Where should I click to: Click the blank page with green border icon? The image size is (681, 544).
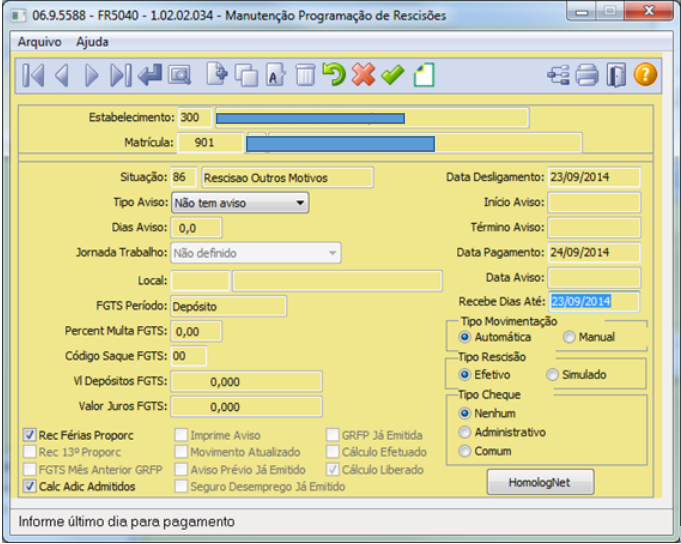click(424, 75)
